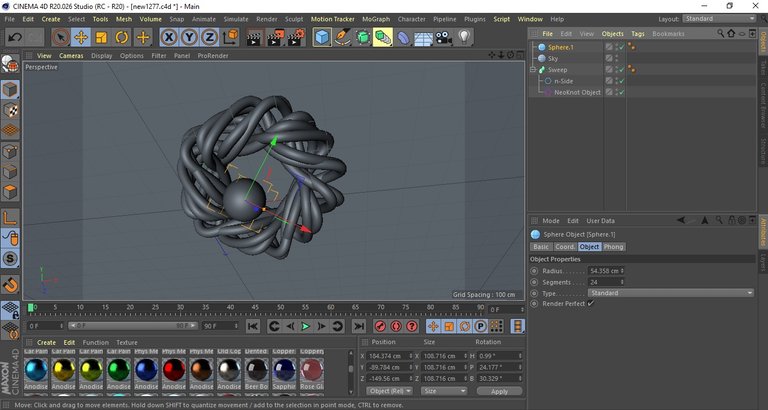This screenshot has width=768, height=410.
Task: Open the Size mode dropdown
Action: tap(444, 391)
